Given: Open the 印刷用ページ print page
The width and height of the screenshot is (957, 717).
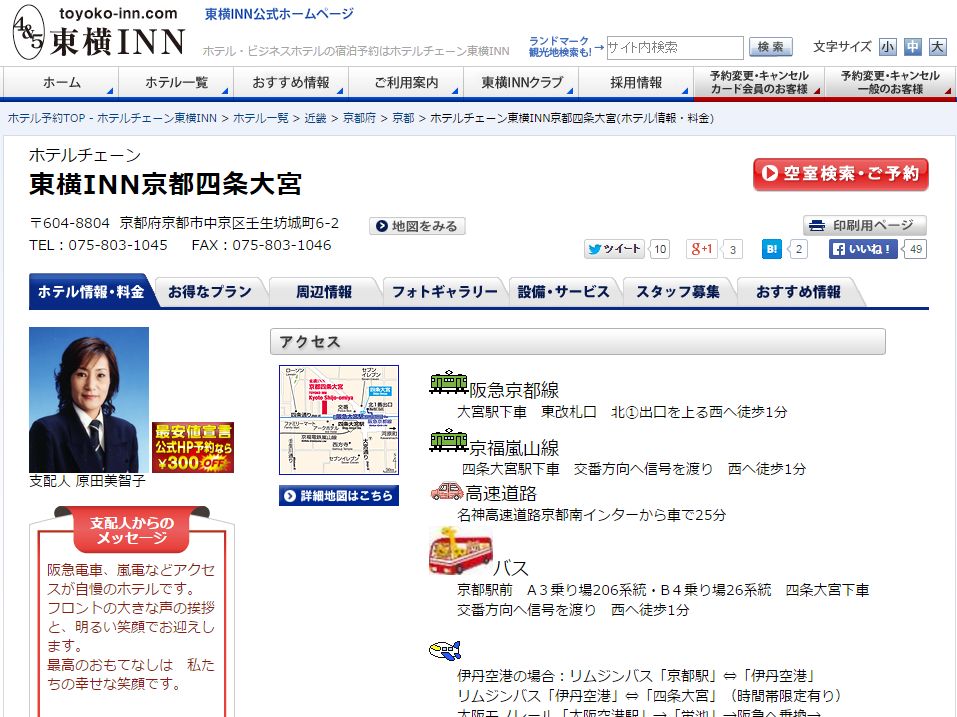Looking at the screenshot, I should click(865, 225).
